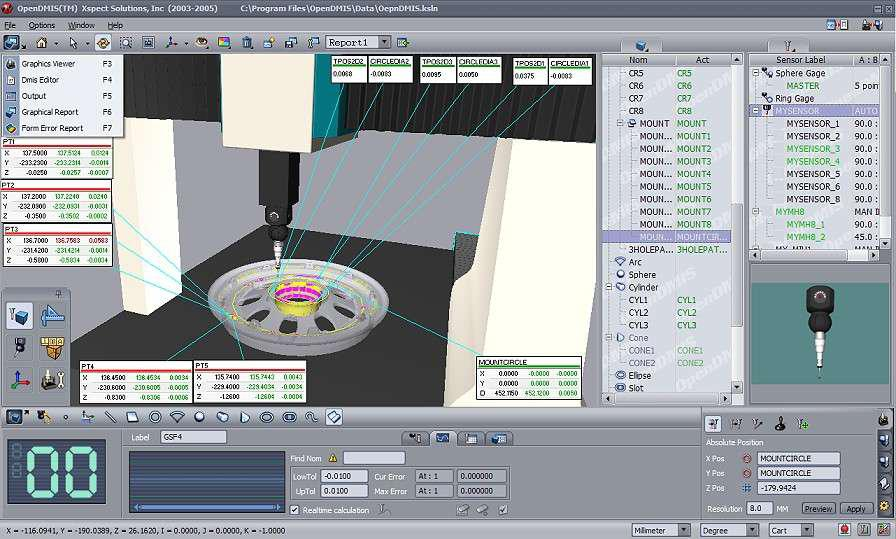Click the checkbox icon near Max Error row

coord(503,510)
